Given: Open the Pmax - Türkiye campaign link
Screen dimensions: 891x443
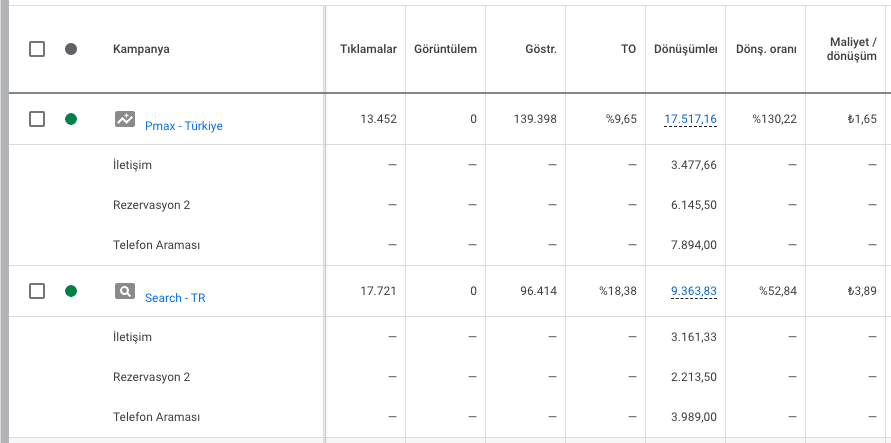Looking at the screenshot, I should (184, 126).
